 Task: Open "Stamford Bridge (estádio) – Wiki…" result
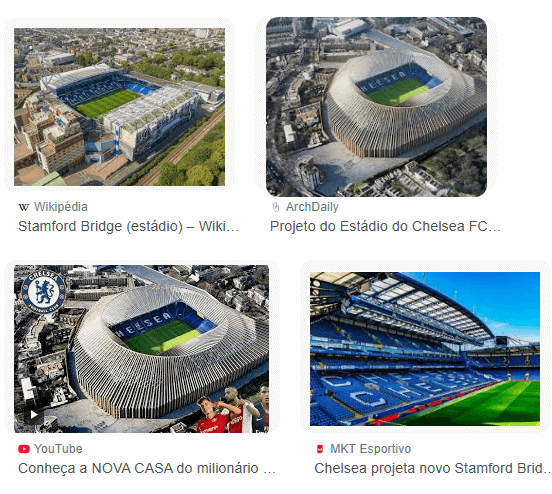(128, 226)
